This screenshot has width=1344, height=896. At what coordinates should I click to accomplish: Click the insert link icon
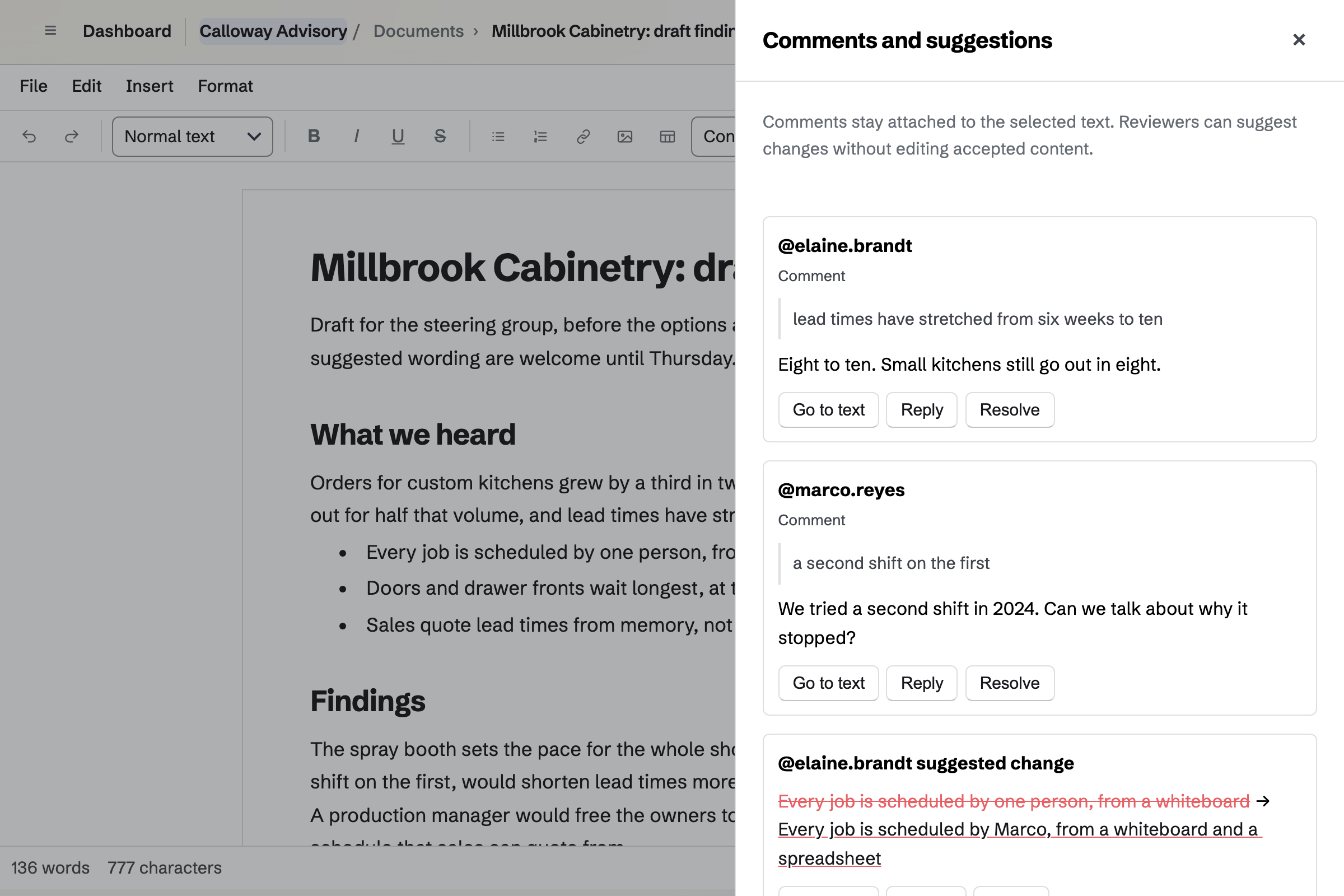[583, 137]
